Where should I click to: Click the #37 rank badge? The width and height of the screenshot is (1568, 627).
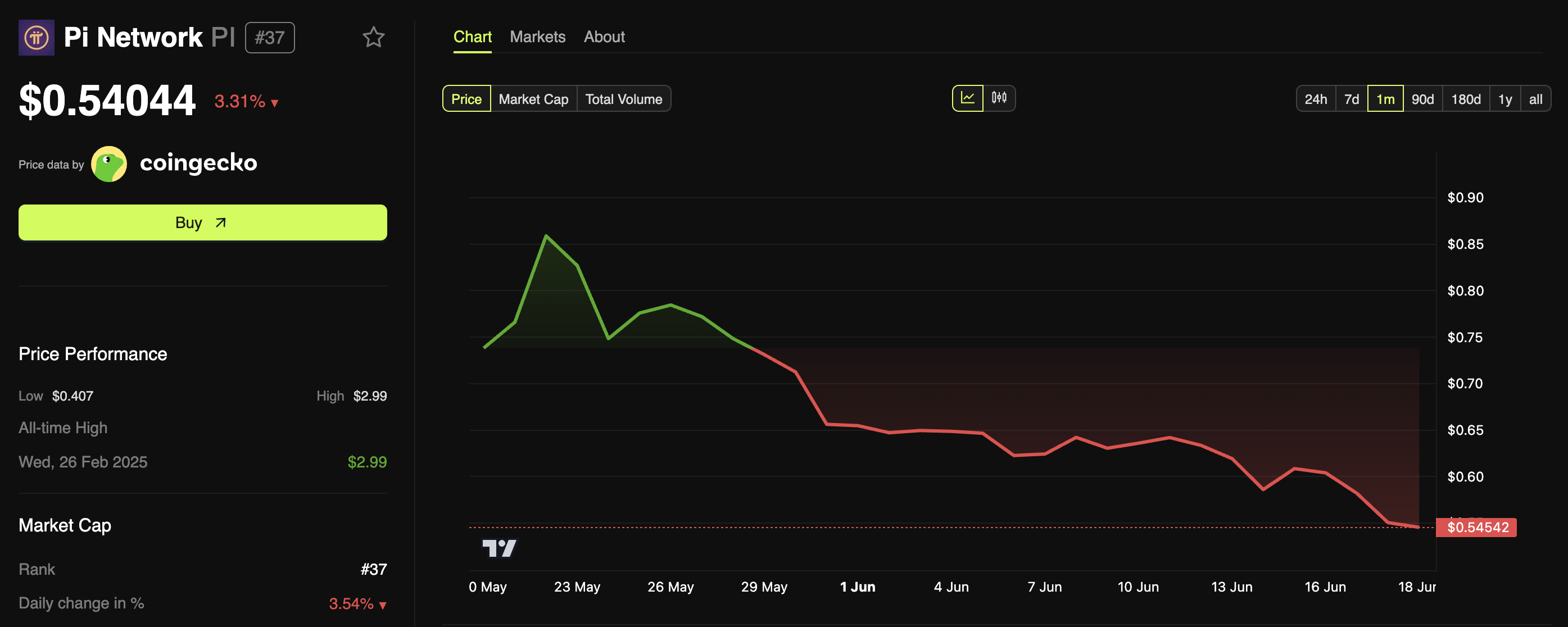[270, 38]
